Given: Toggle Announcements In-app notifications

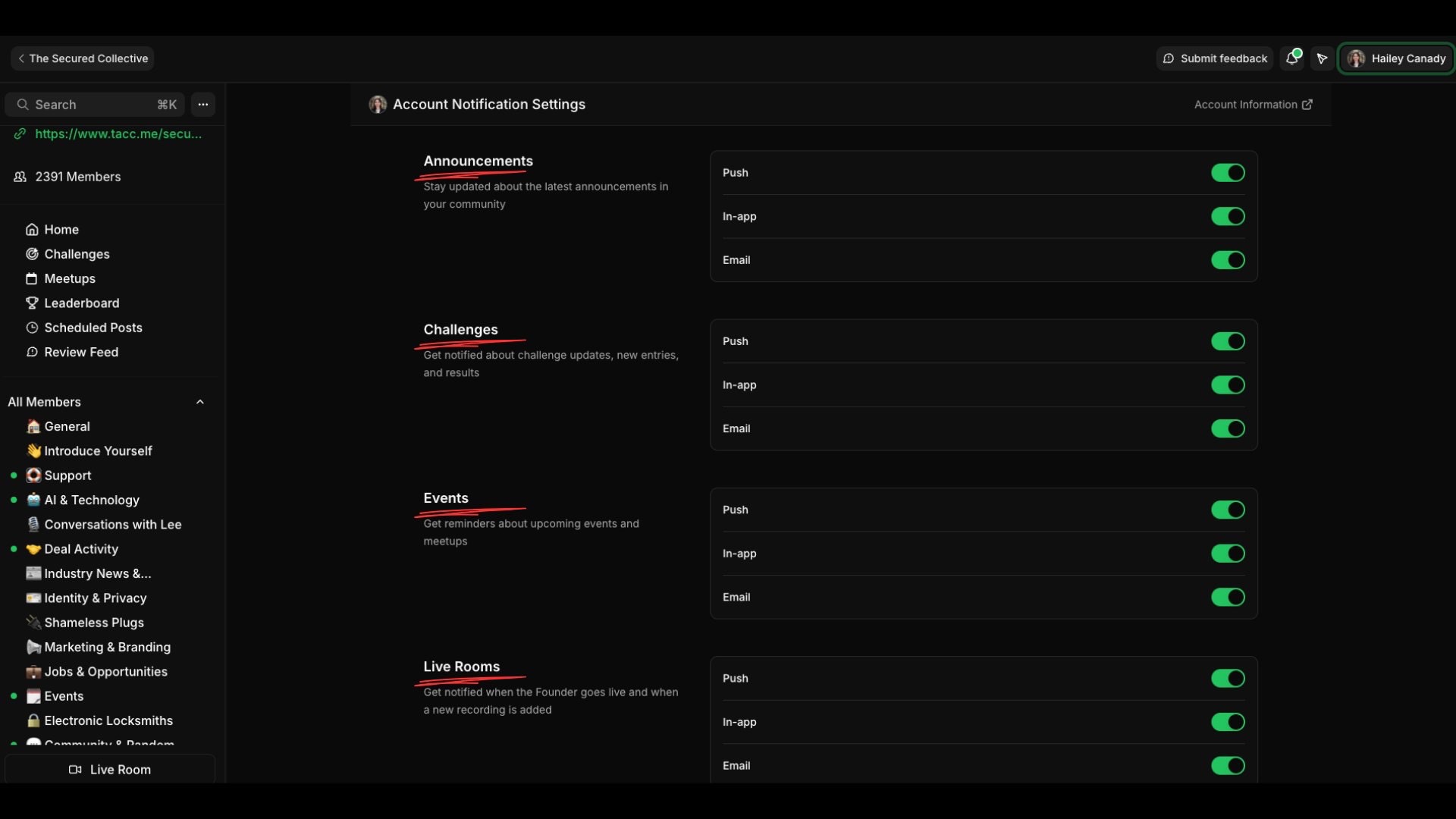Looking at the screenshot, I should [1228, 217].
